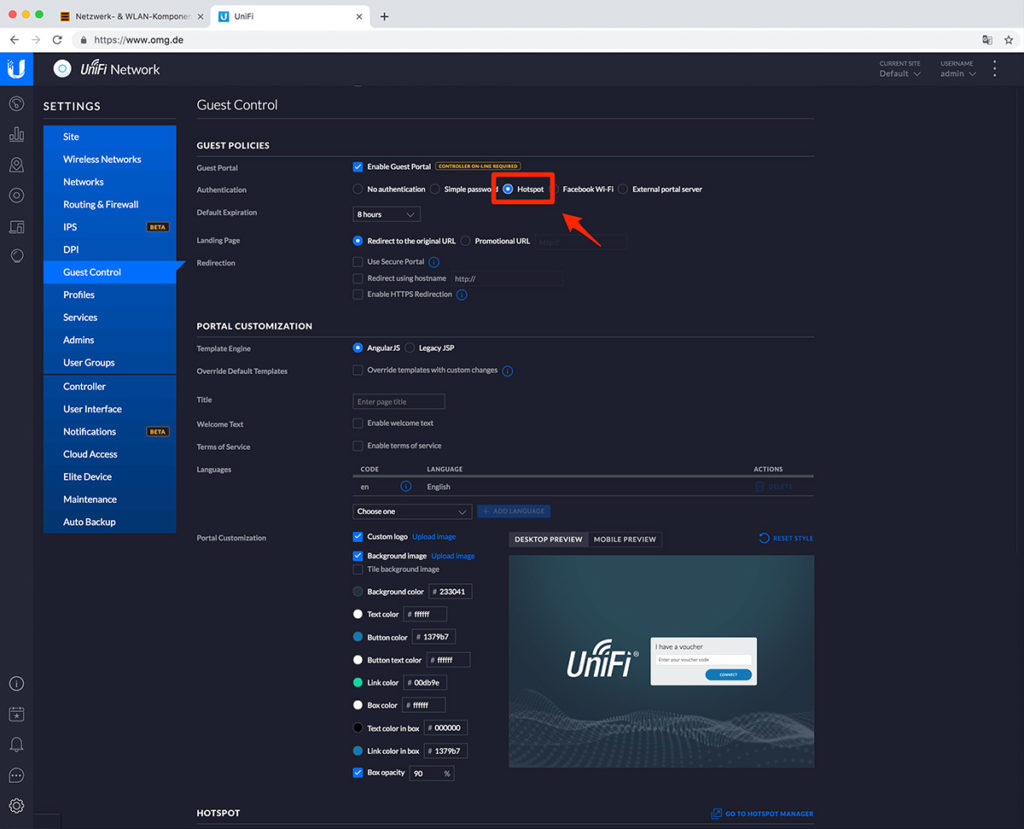Select the Desktop Preview tab

[549, 540]
